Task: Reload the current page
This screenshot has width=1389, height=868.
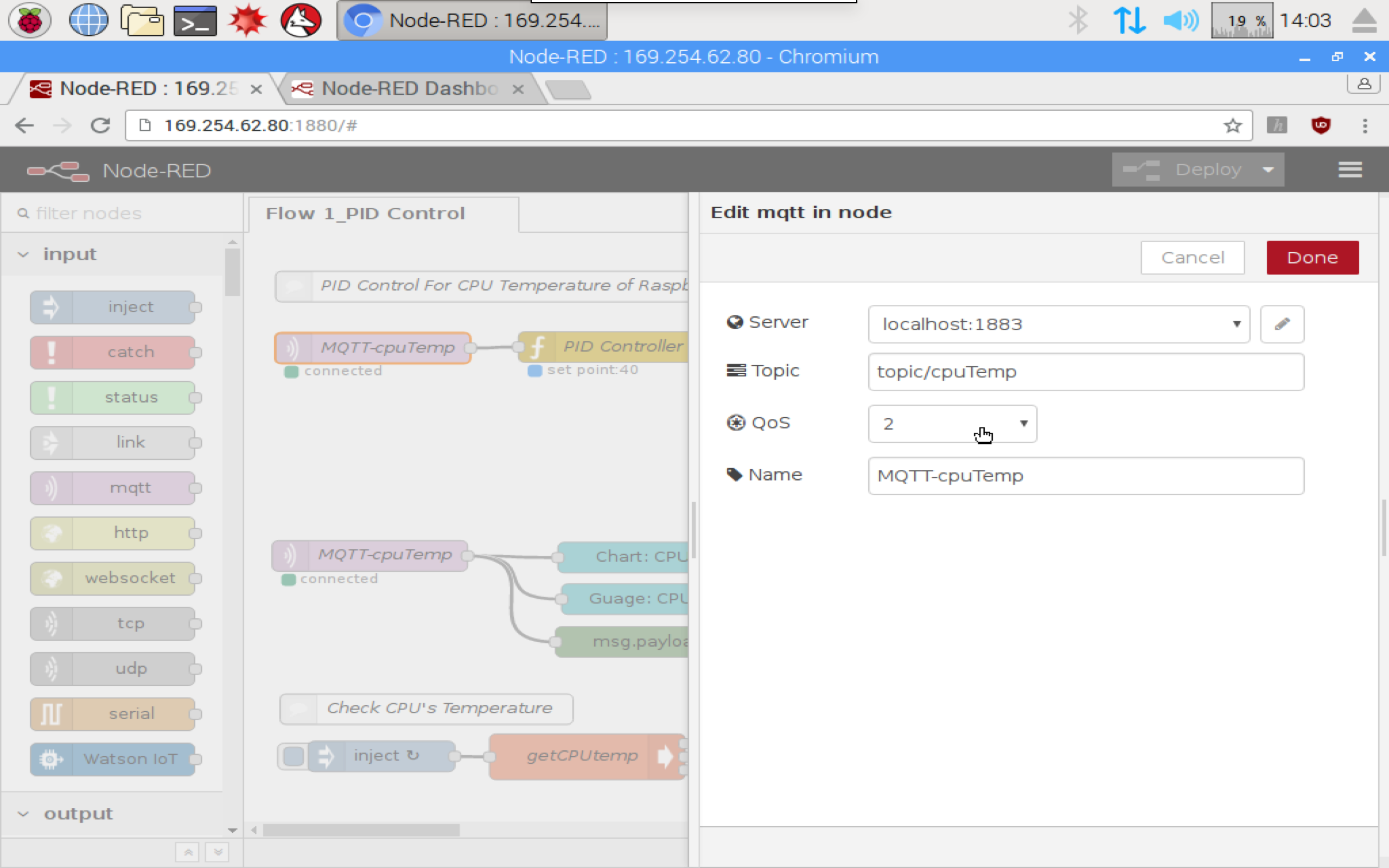Action: [x=100, y=125]
